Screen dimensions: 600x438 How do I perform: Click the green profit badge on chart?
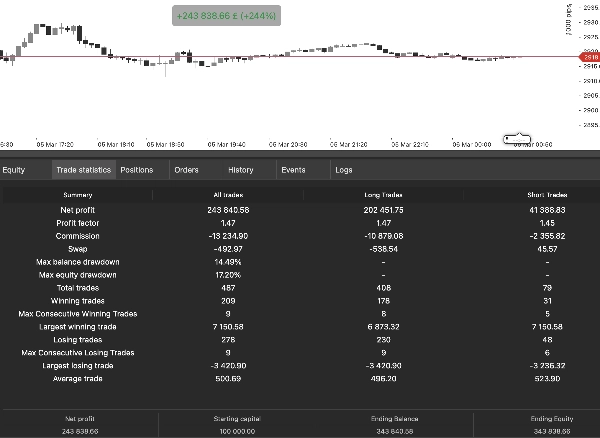(225, 16)
